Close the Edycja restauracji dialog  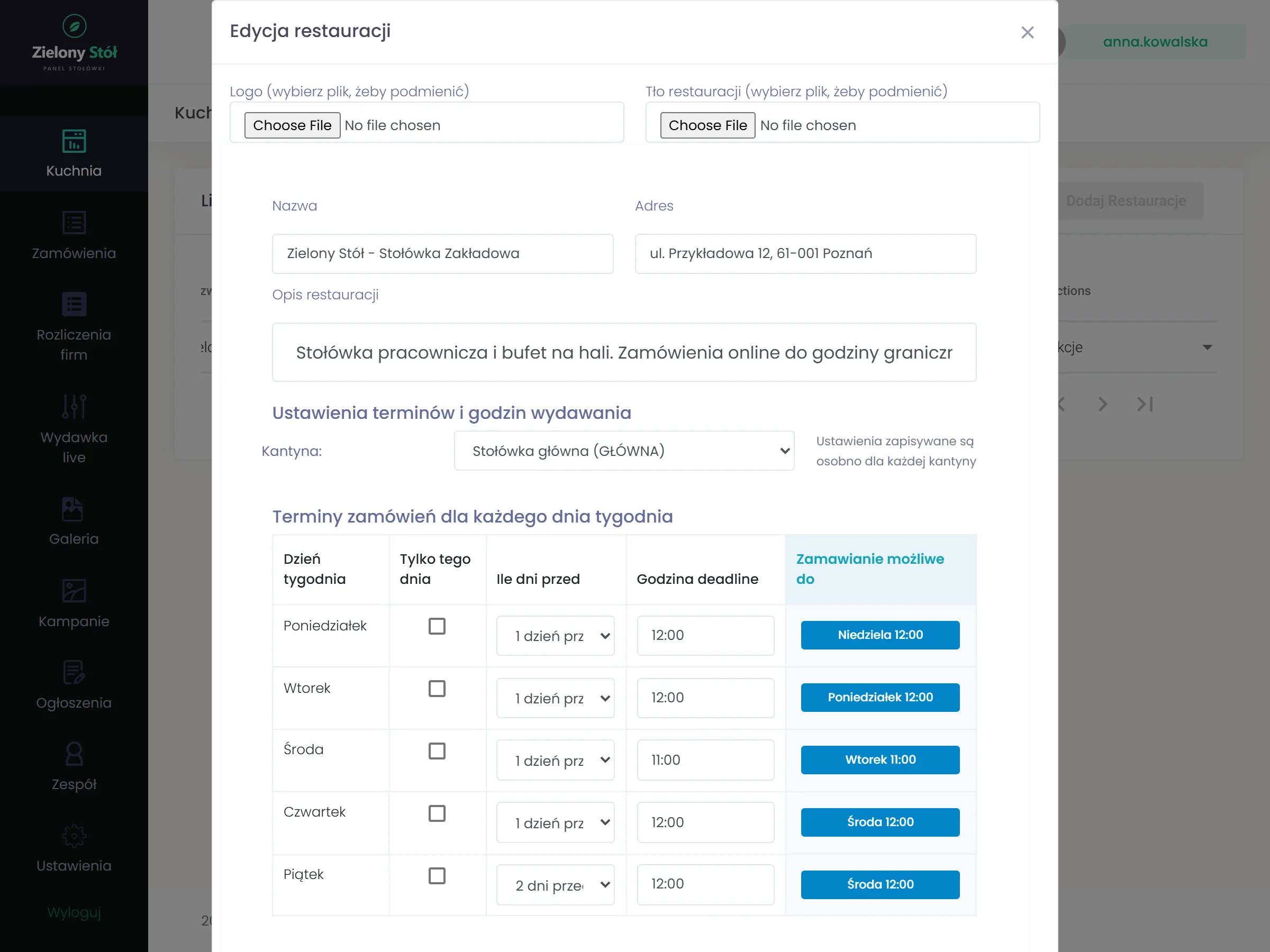pyautogui.click(x=1027, y=32)
